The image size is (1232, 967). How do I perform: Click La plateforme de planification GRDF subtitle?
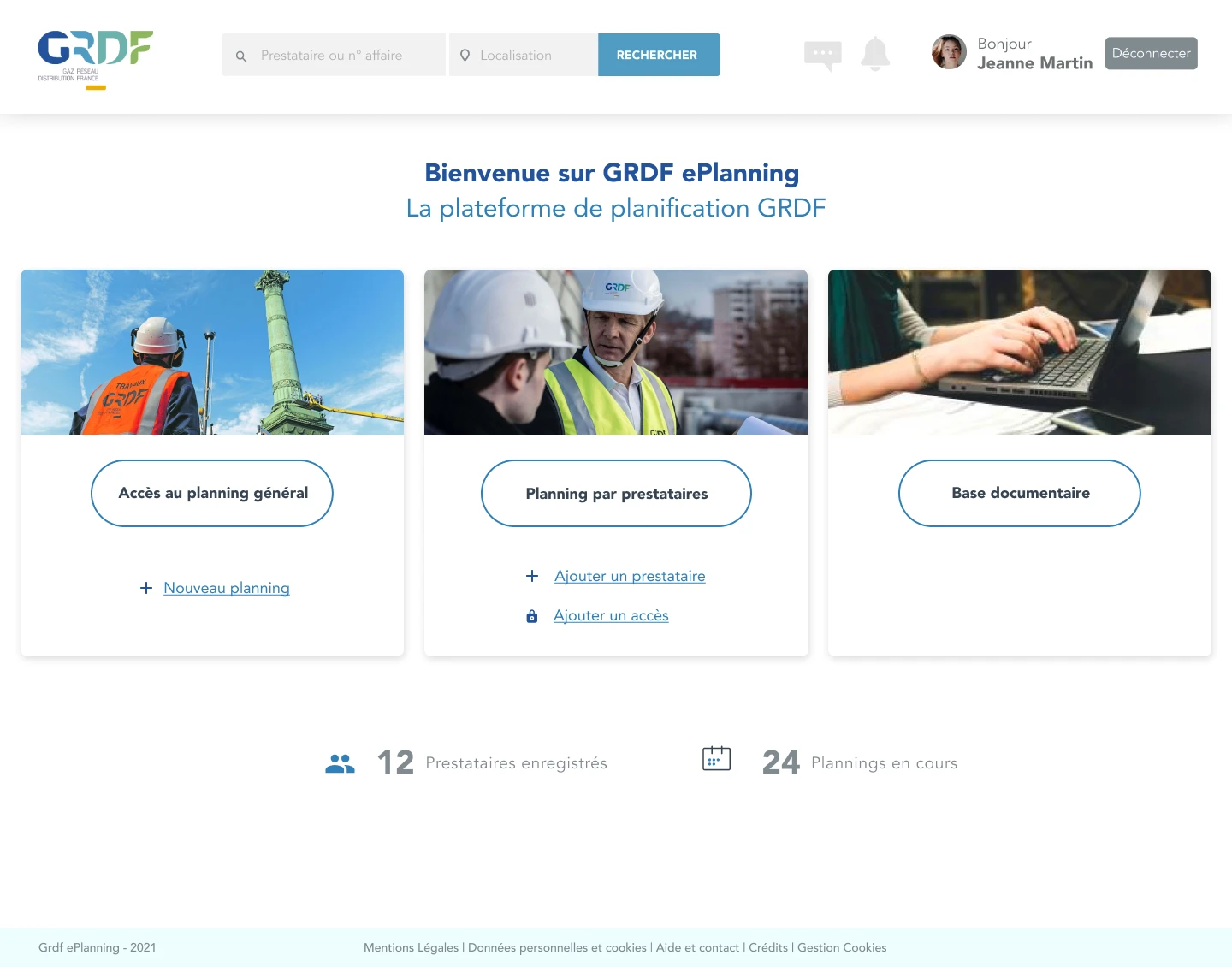coord(616,208)
